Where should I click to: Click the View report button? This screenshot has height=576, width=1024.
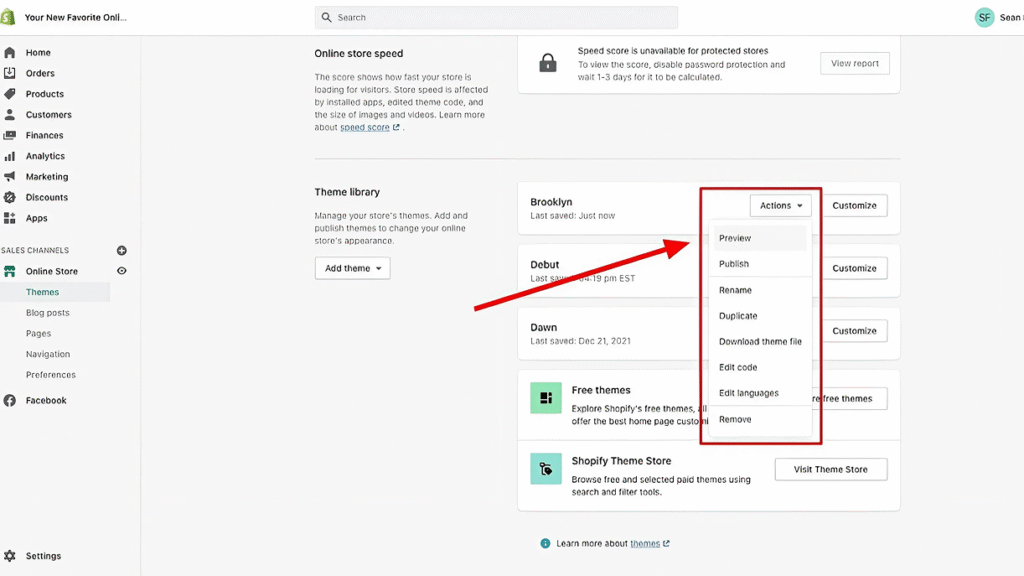pyautogui.click(x=855, y=63)
